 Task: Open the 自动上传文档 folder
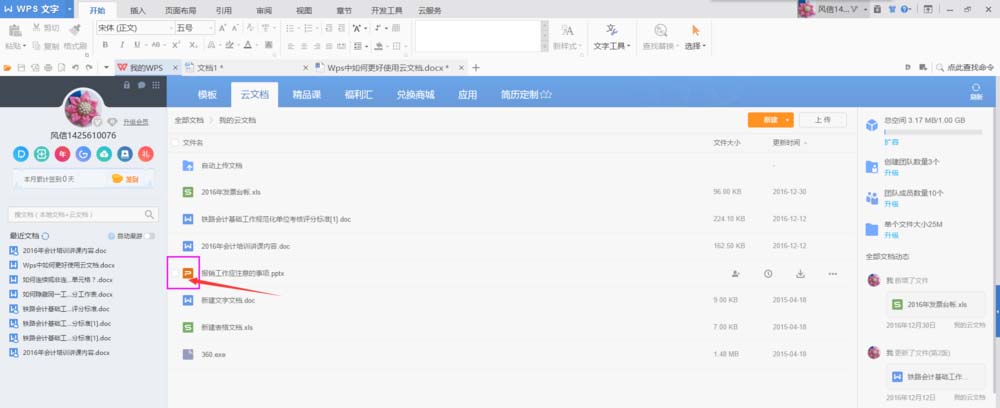click(x=221, y=166)
